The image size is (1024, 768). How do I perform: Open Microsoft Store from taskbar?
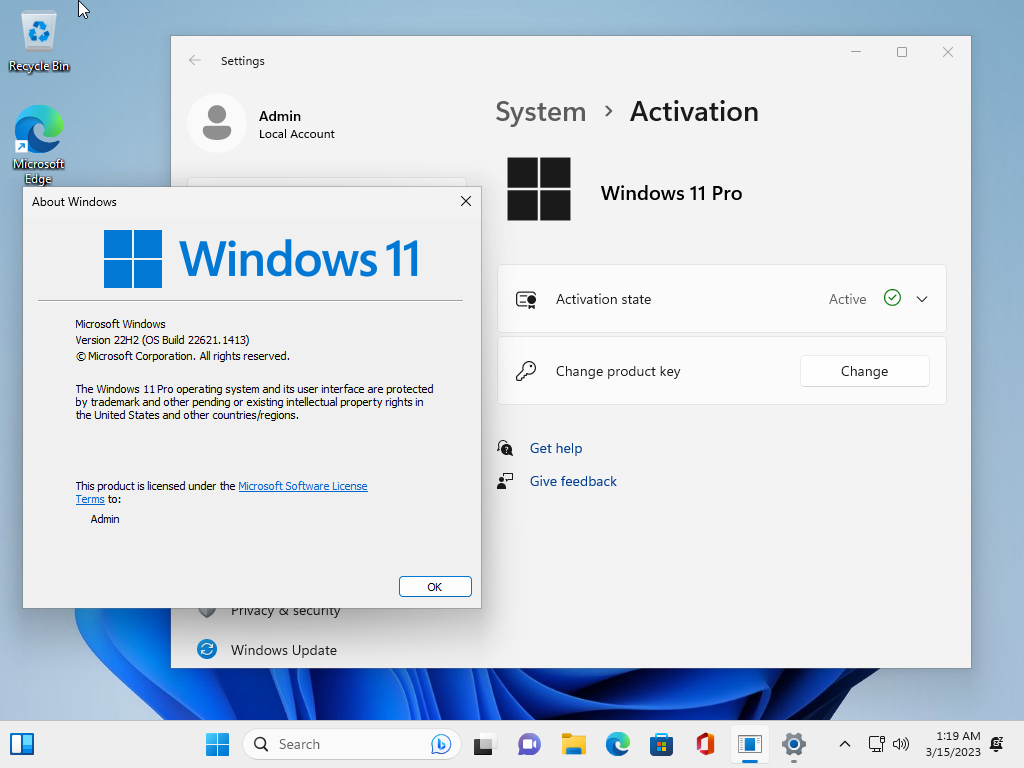[662, 744]
